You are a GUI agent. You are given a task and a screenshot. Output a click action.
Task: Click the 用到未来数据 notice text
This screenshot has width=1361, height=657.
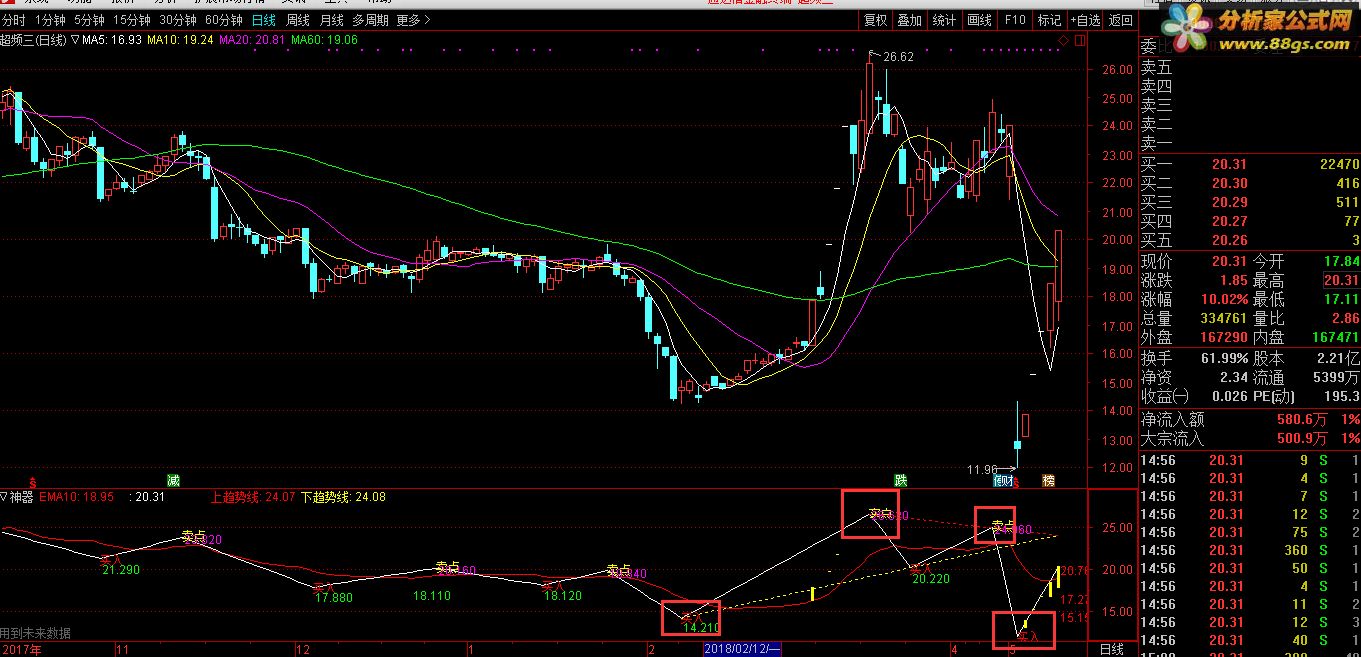(x=36, y=633)
